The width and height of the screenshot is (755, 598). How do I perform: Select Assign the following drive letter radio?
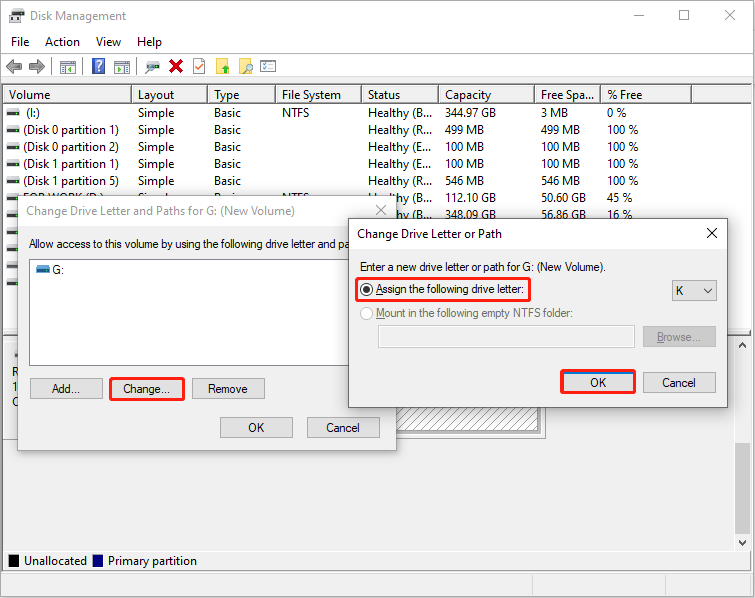click(x=366, y=289)
